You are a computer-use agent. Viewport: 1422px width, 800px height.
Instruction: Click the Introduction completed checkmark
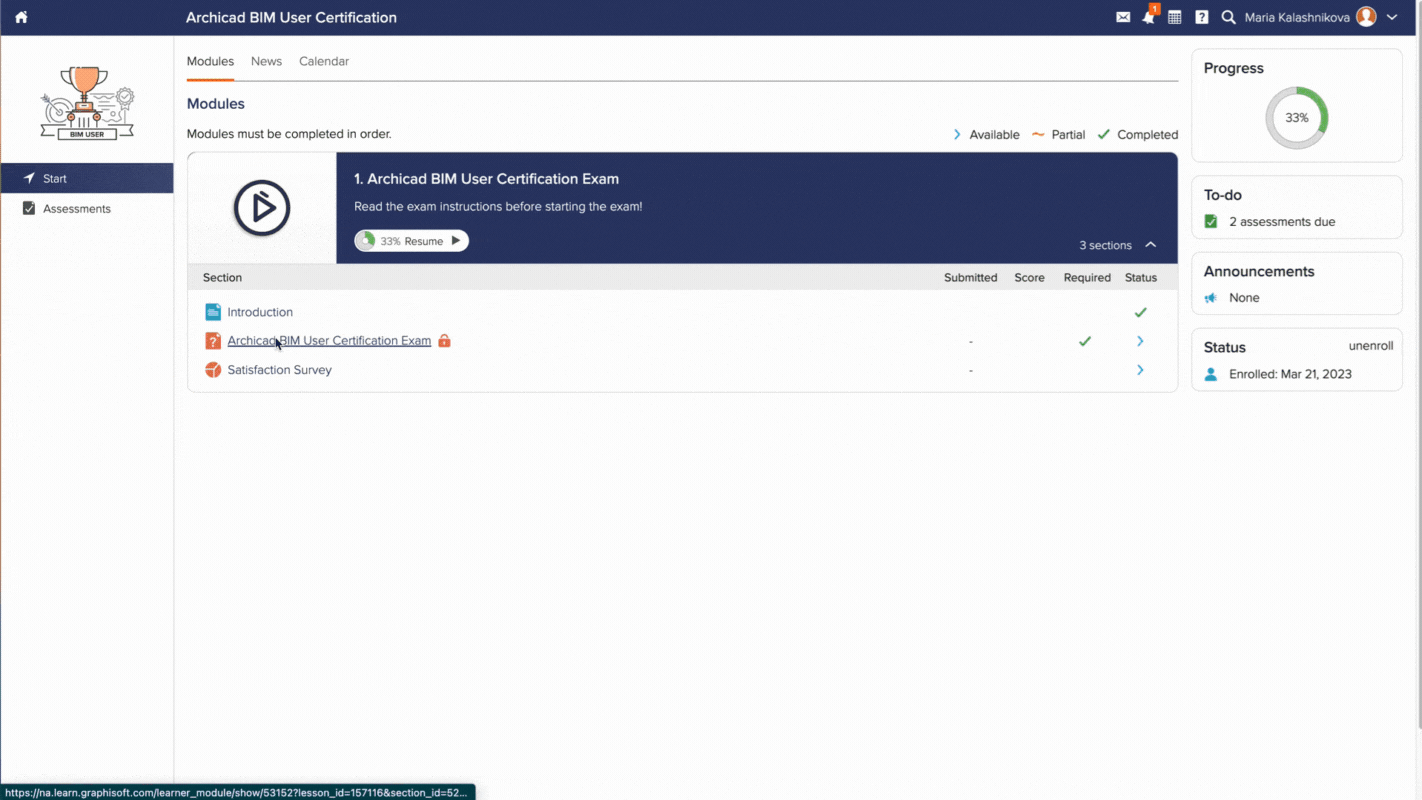click(x=1140, y=312)
